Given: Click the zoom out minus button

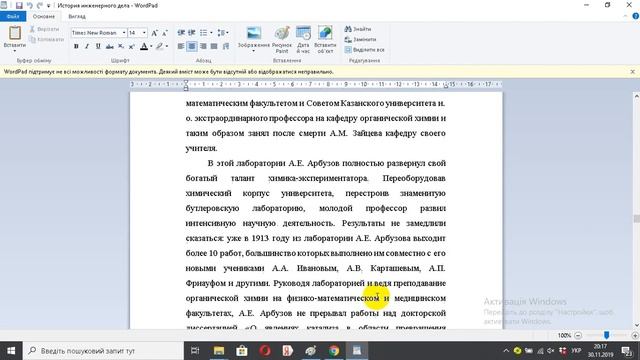Looking at the screenshot, I should (578, 336).
